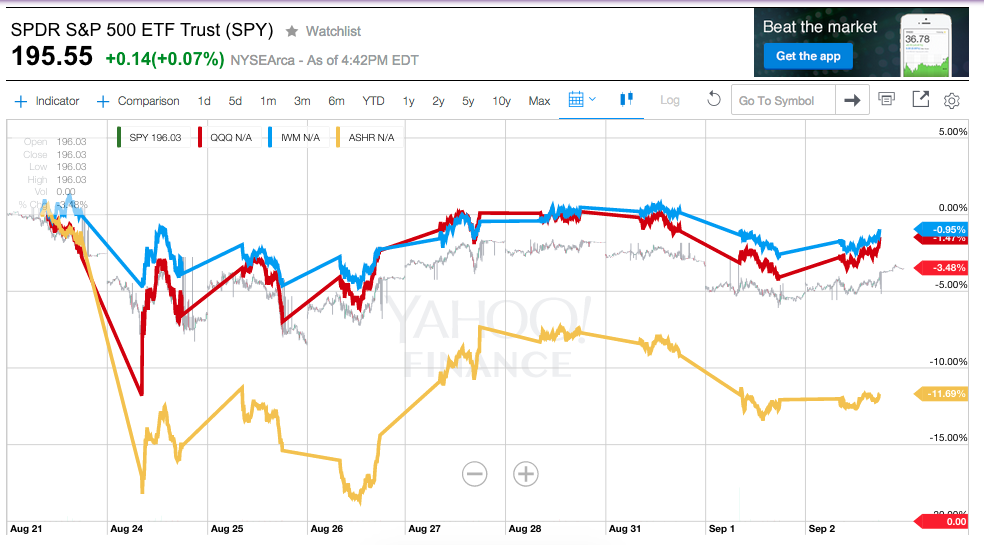
Task: Select the 1y time range
Action: 409,101
